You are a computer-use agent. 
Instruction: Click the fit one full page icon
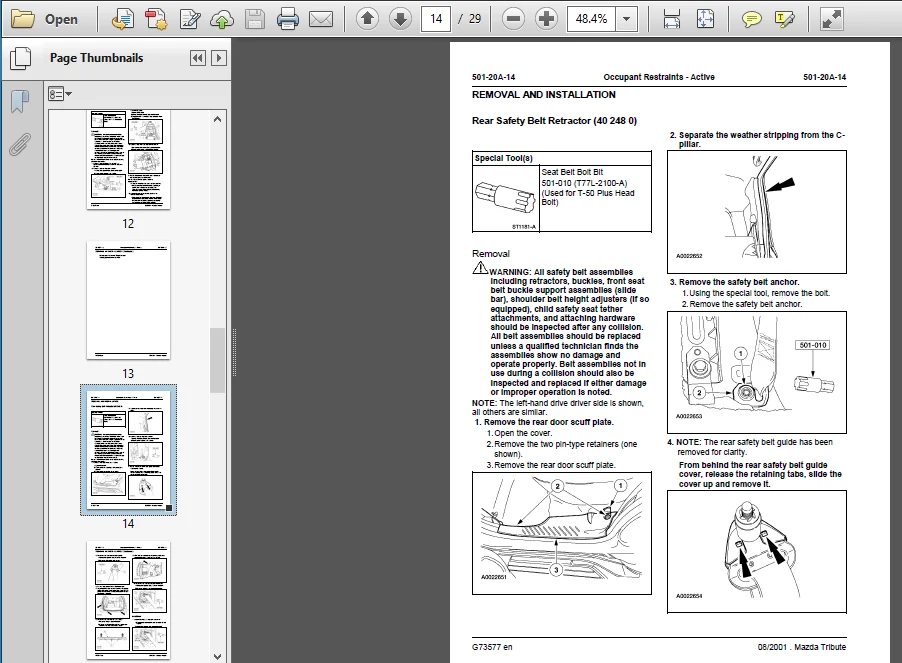pos(705,19)
